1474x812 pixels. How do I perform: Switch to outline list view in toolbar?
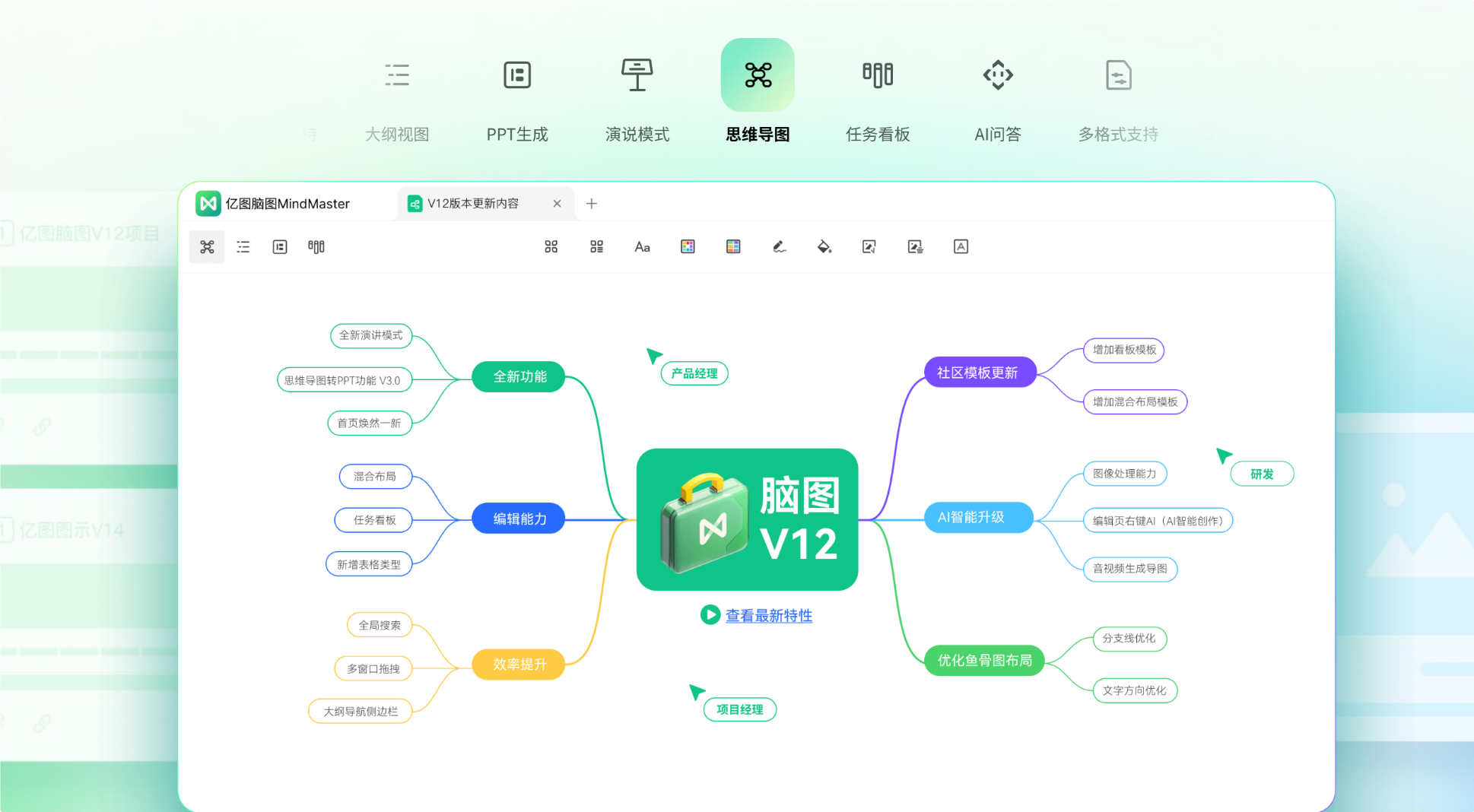pos(243,246)
